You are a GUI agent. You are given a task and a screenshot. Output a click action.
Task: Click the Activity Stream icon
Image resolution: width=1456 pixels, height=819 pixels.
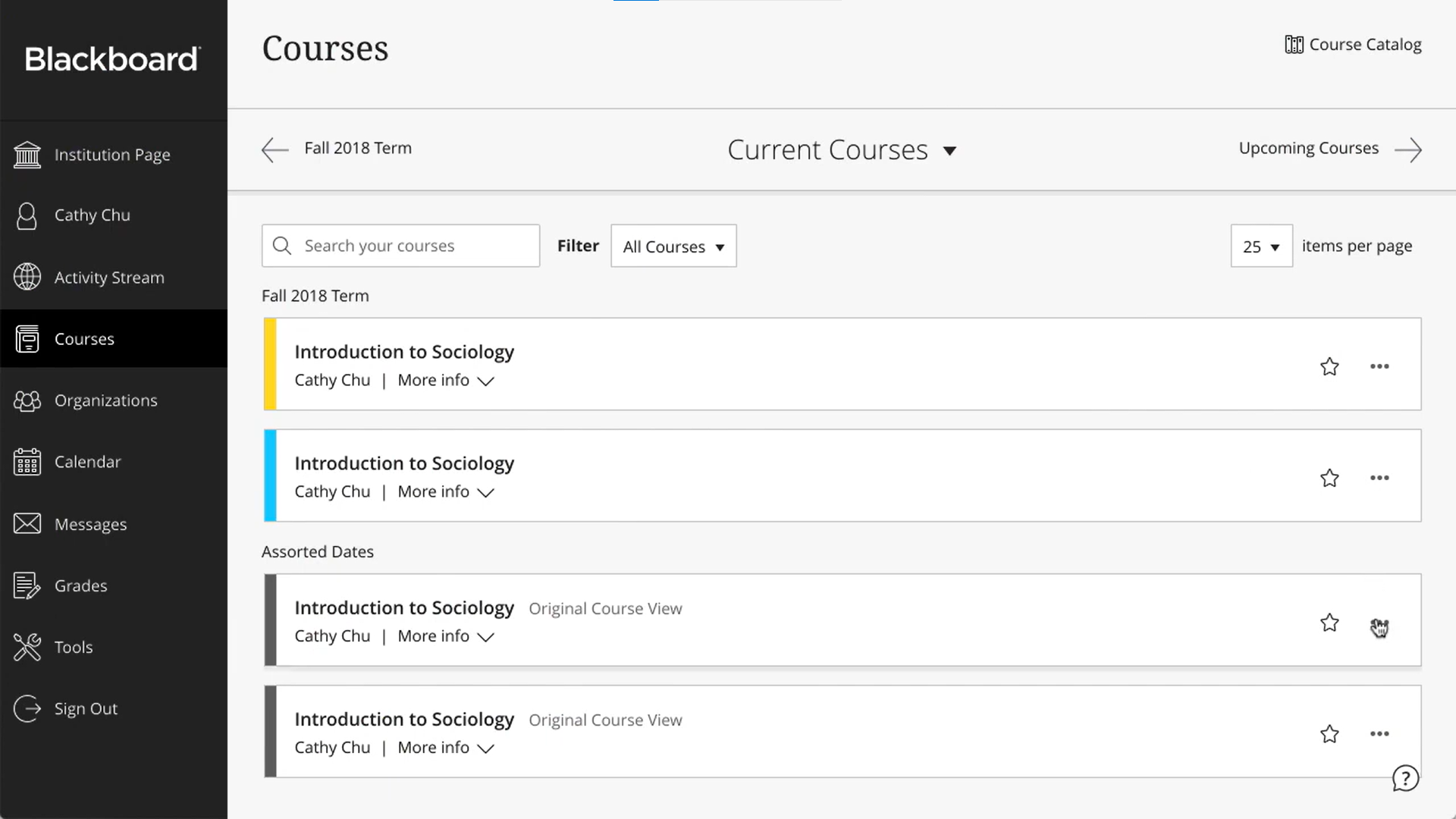point(27,277)
